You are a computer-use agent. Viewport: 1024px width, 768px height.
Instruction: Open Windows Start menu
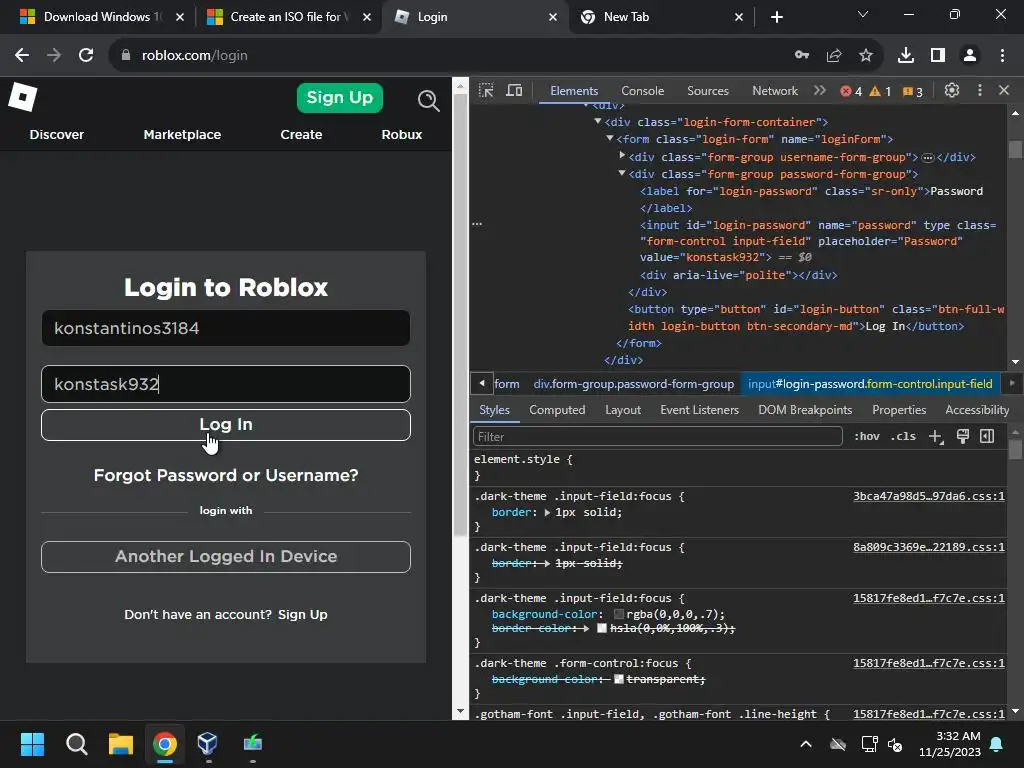(33, 744)
